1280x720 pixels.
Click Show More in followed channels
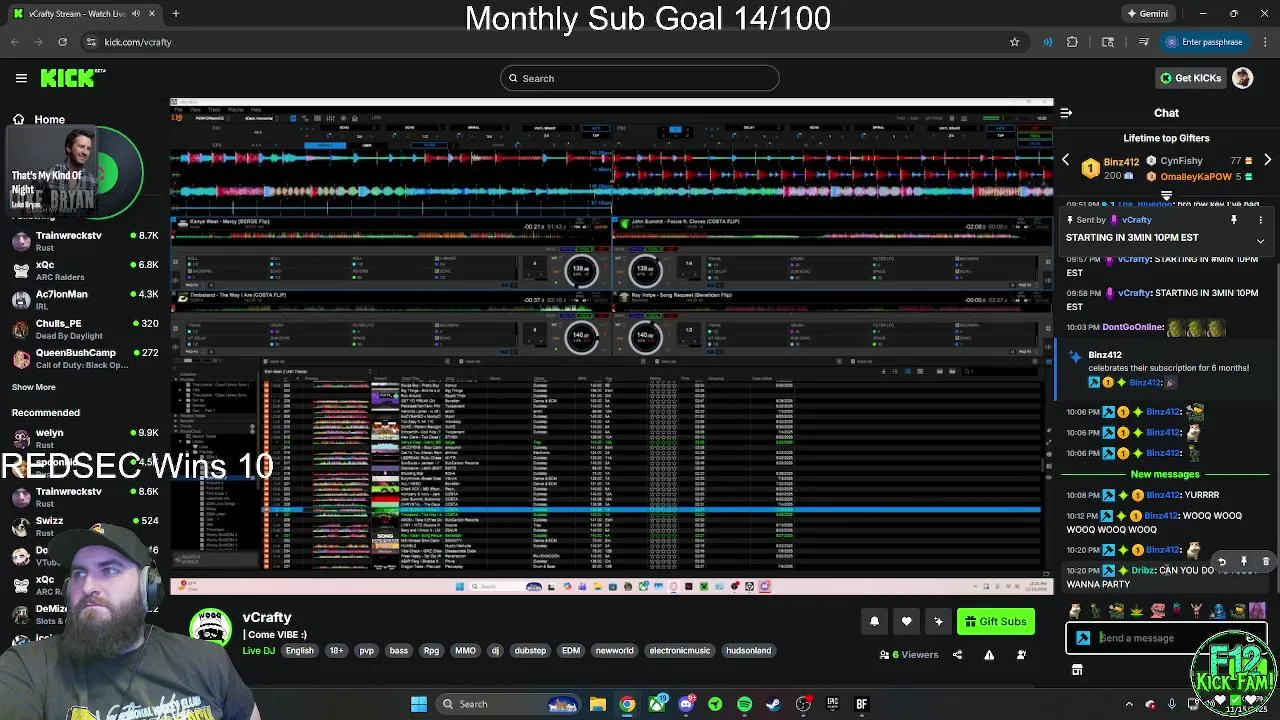click(34, 387)
